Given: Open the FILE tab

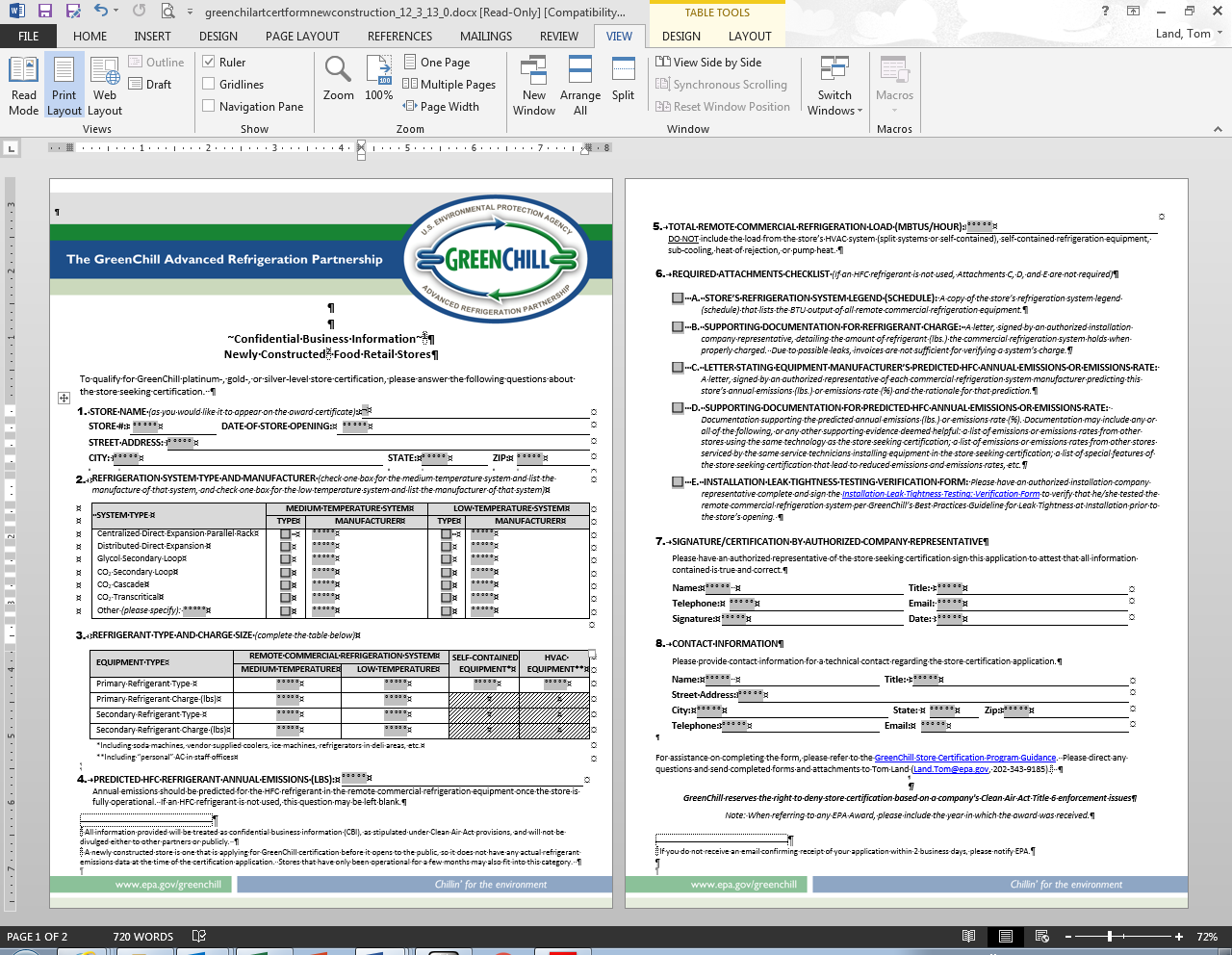Looking at the screenshot, I should 29,37.
